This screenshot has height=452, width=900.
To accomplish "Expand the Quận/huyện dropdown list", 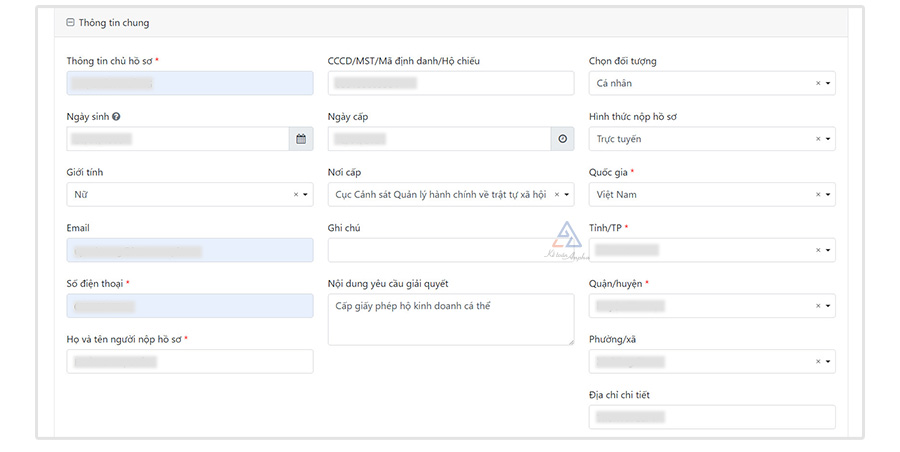I will pos(827,306).
